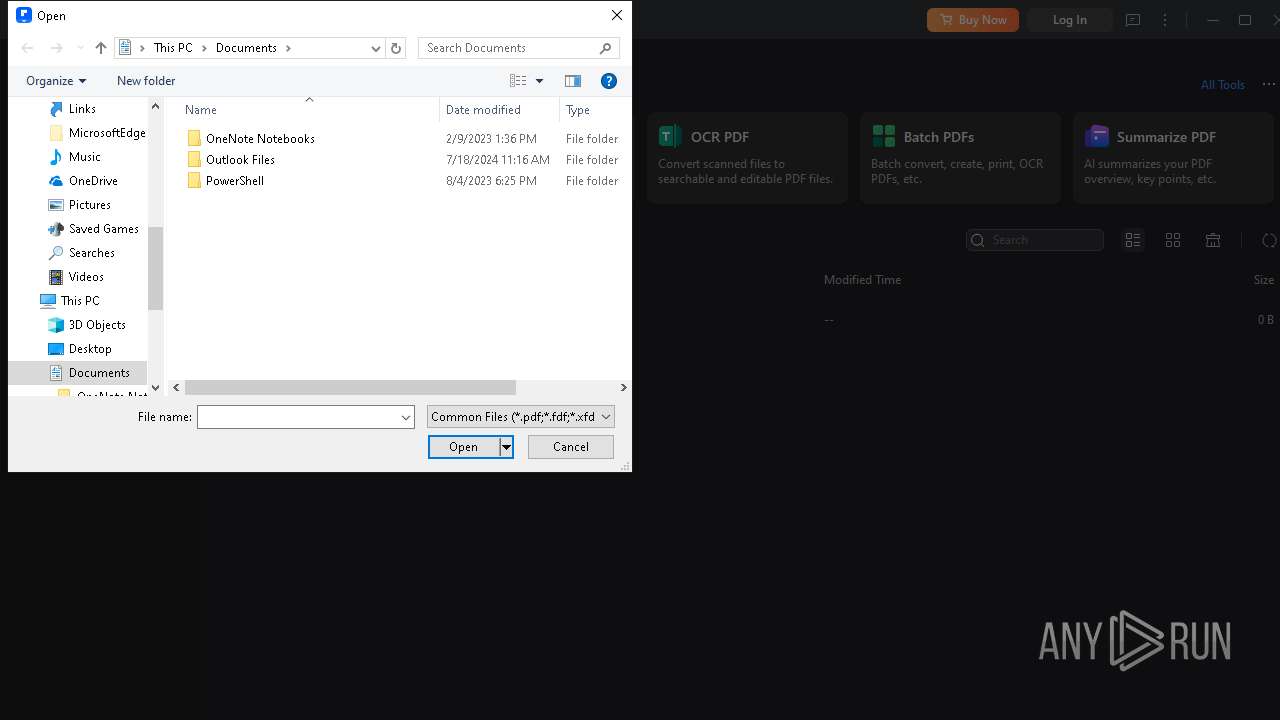The height and width of the screenshot is (720, 1280).
Task: Open the OCR PDF tool card
Action: (747, 158)
